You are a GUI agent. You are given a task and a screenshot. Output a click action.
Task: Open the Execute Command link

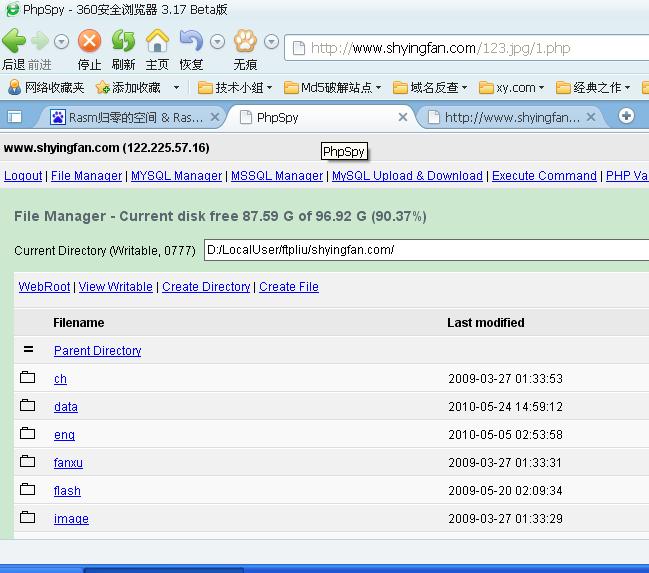coord(544,176)
